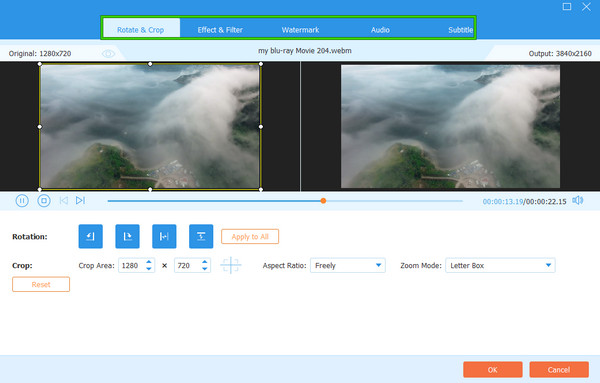This screenshot has width=600, height=383.
Task: Increase crop width value
Action: pos(149,262)
